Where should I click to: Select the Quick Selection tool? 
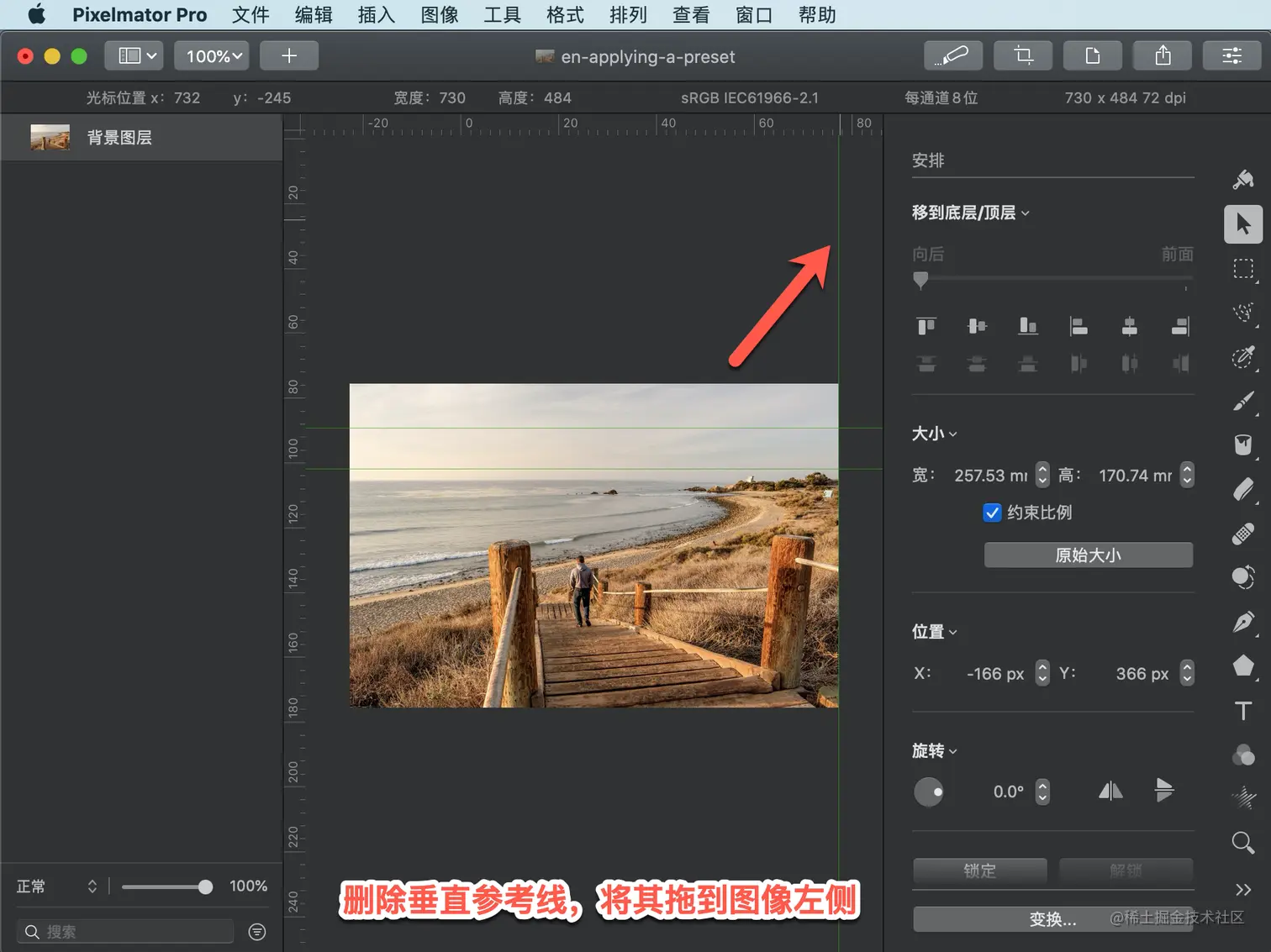click(x=1243, y=313)
